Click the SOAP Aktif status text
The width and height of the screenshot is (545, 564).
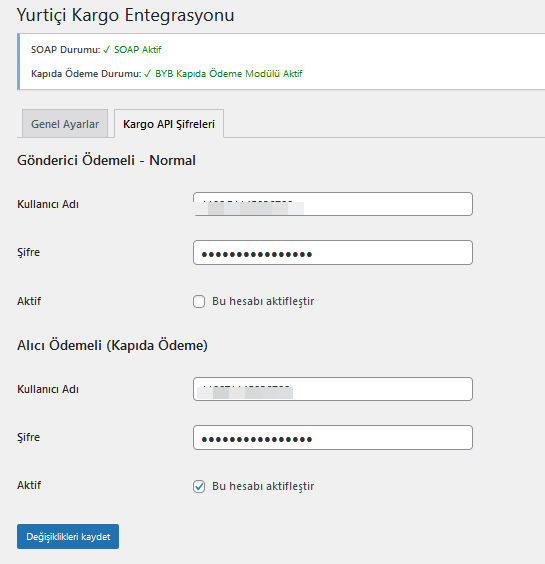(138, 50)
